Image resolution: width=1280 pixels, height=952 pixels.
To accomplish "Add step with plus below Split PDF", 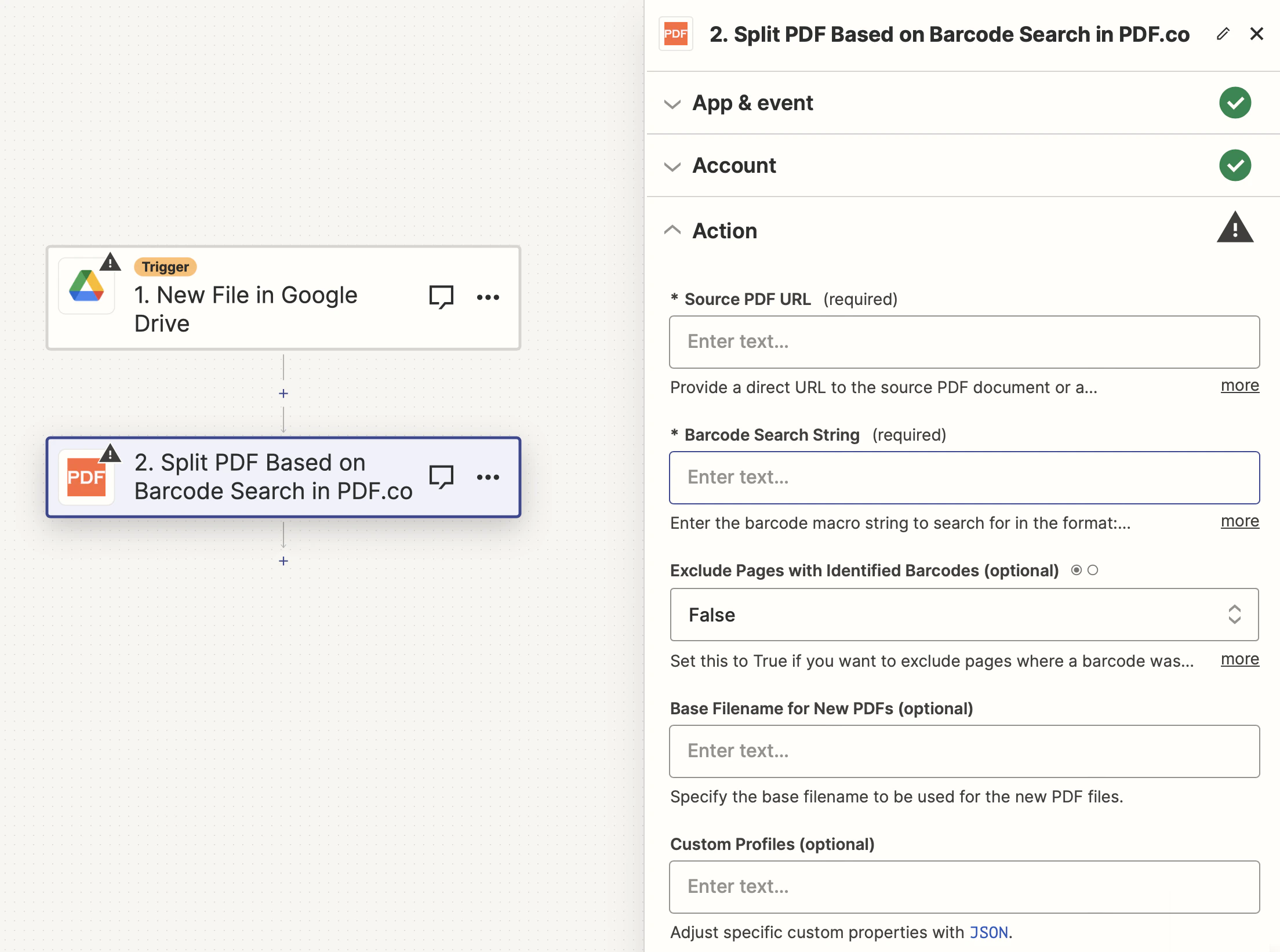I will (283, 561).
